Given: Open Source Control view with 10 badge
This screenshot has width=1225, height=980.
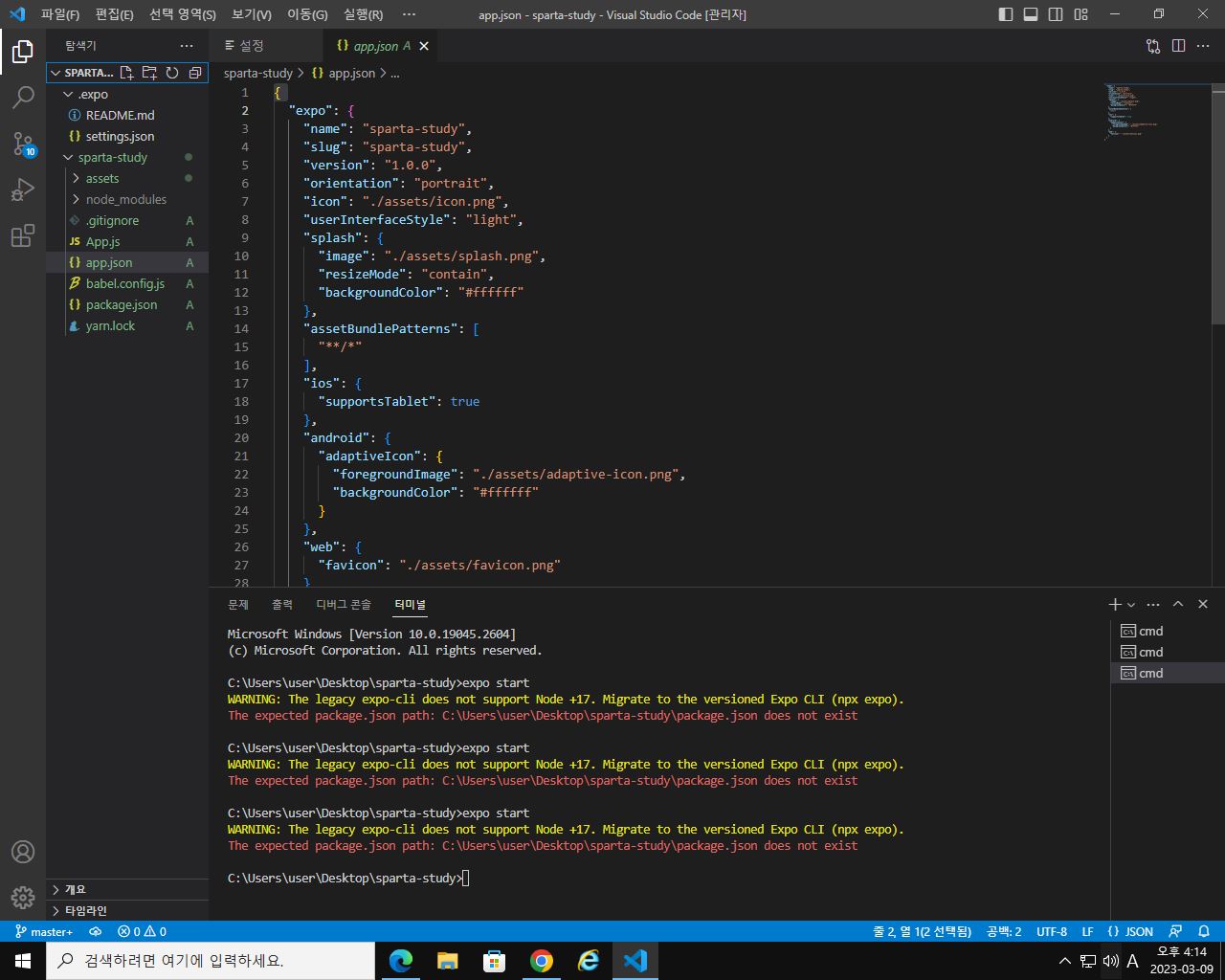Looking at the screenshot, I should click(23, 144).
